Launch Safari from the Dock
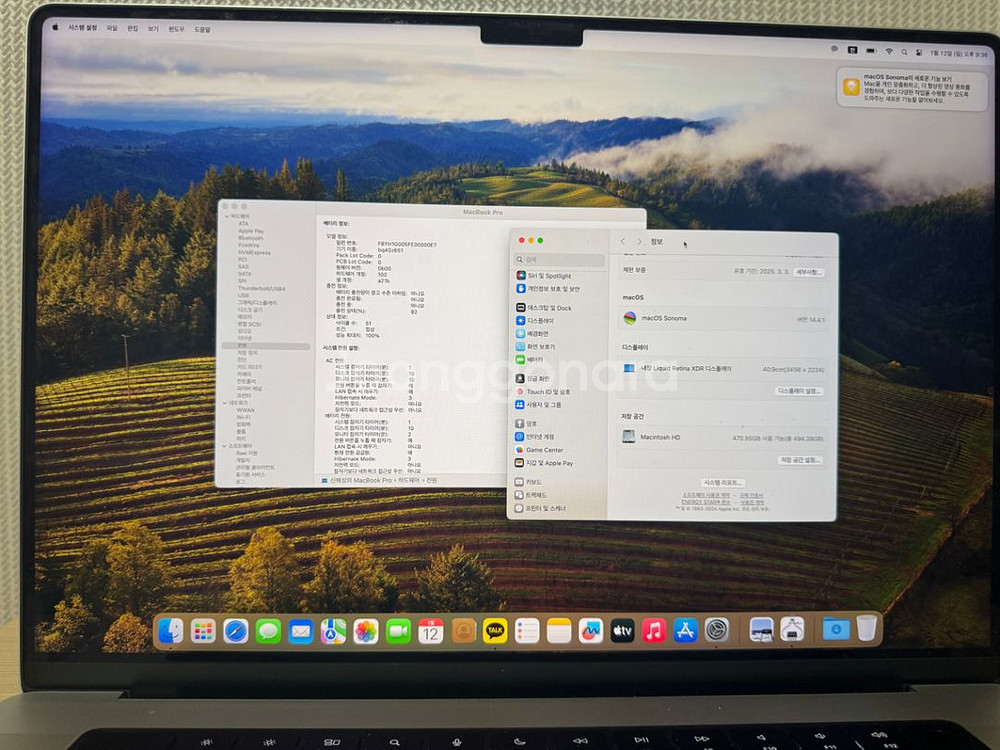This screenshot has width=1000, height=750. [x=236, y=631]
